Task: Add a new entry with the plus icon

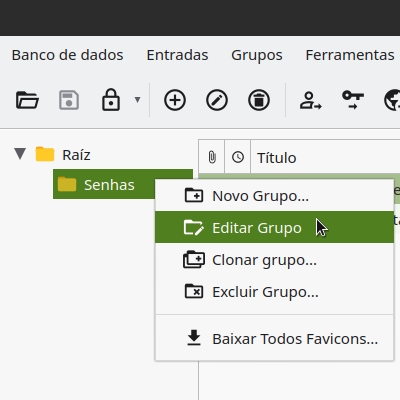Action: (175, 100)
